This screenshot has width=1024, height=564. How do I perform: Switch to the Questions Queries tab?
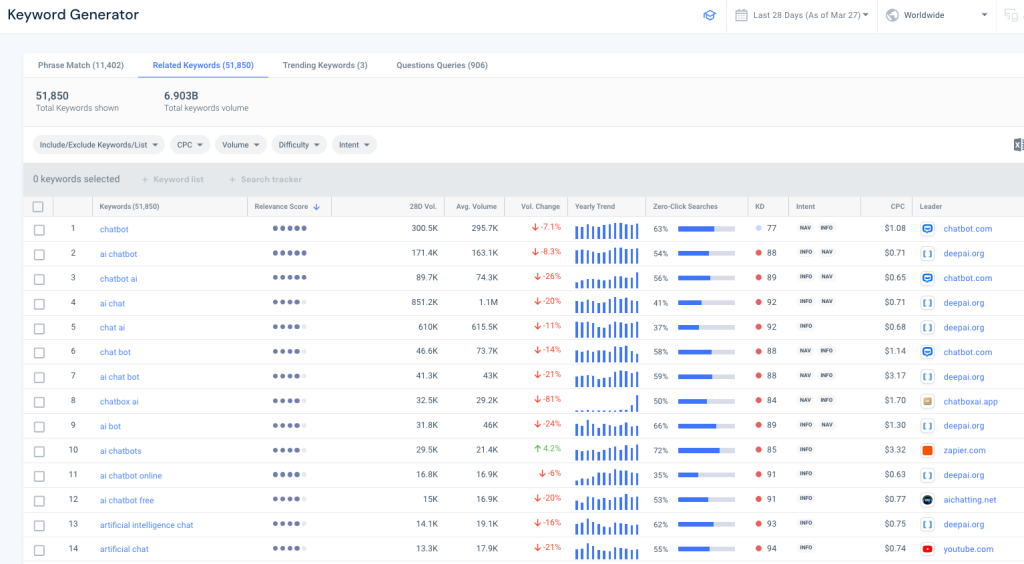point(442,65)
